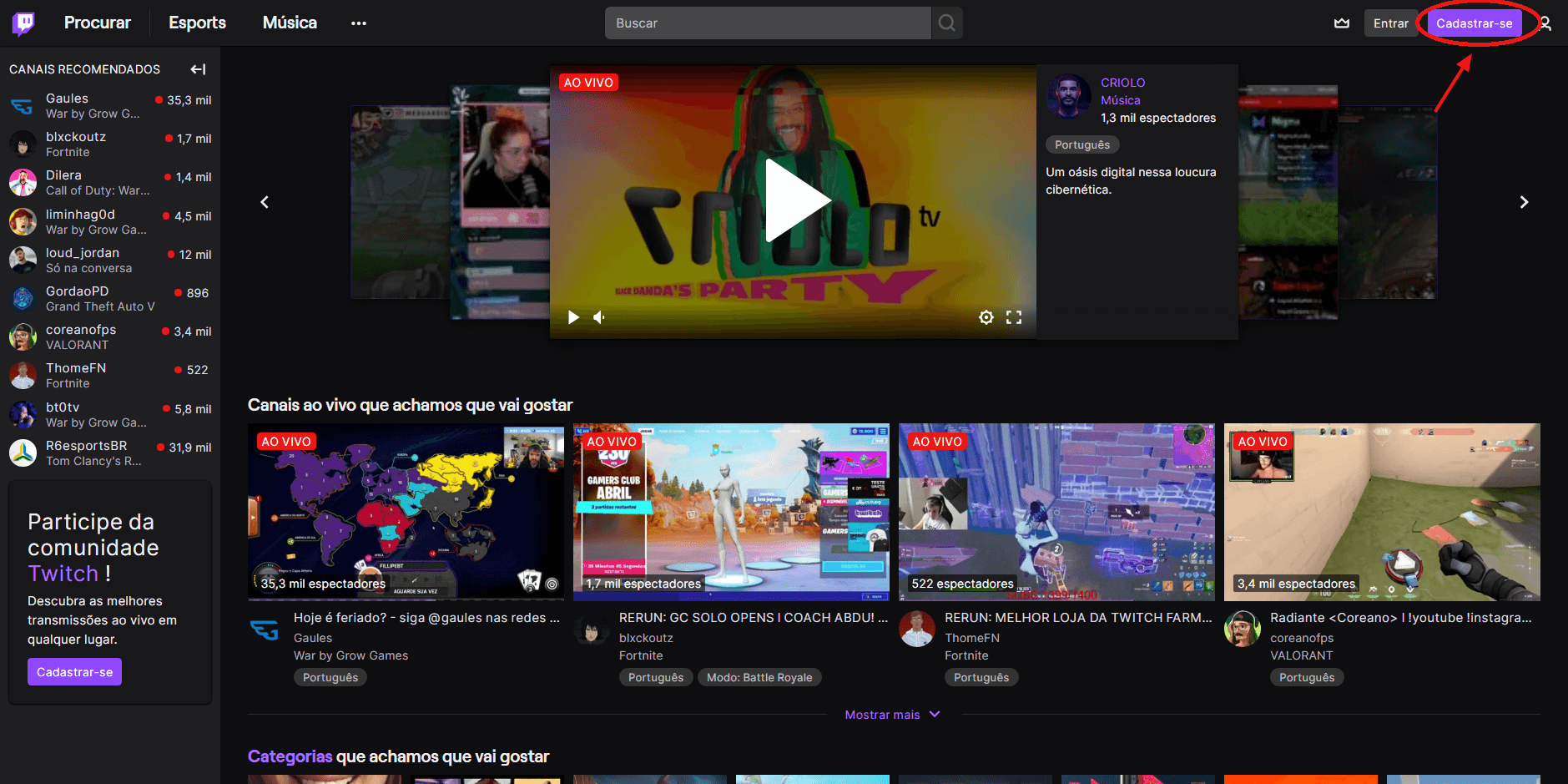1568x784 pixels.
Task: Open the featured player settings gear
Action: point(986,317)
